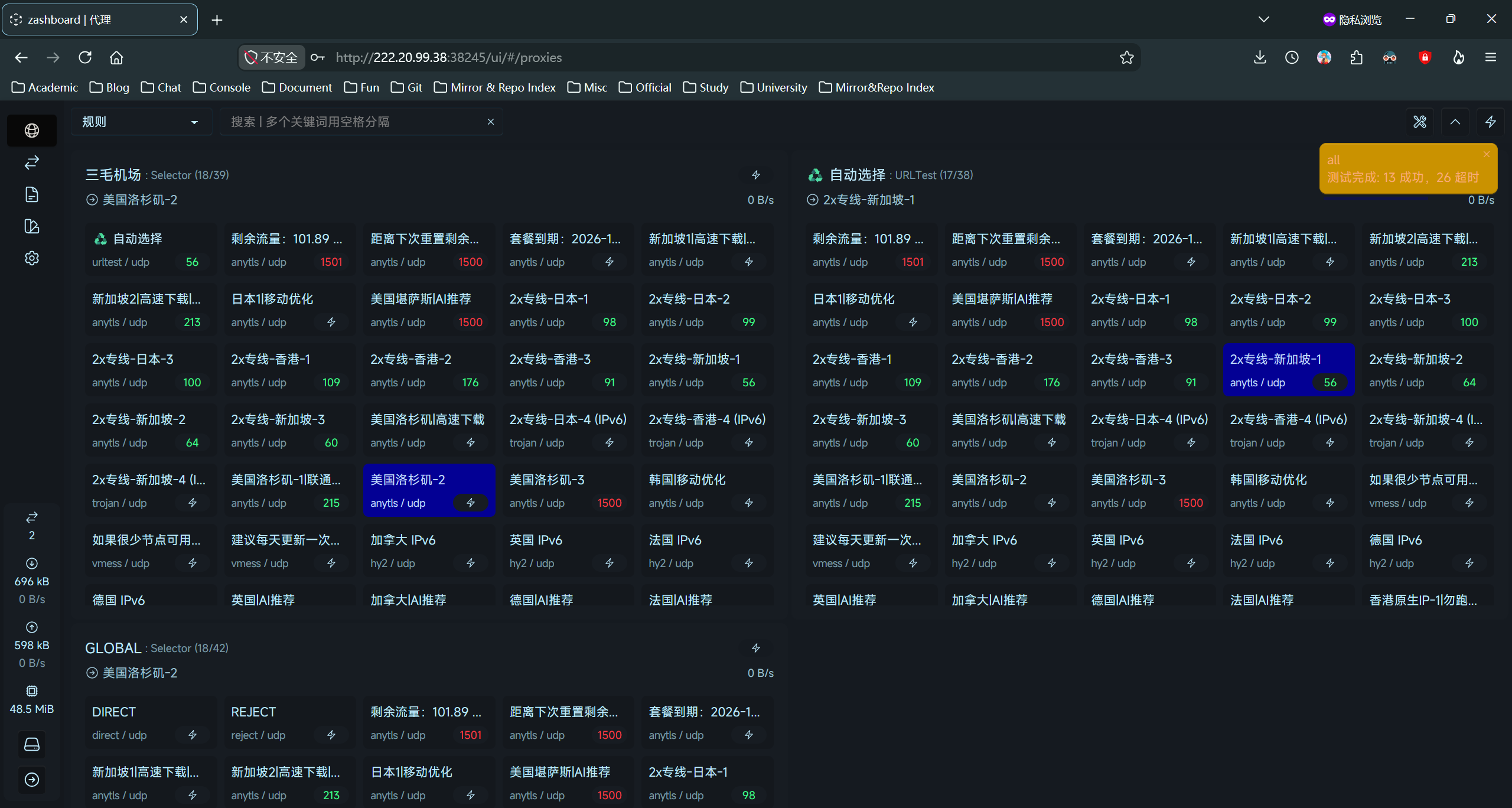Test latency of the 三毛机场 group
This screenshot has width=1512, height=808.
point(756,175)
